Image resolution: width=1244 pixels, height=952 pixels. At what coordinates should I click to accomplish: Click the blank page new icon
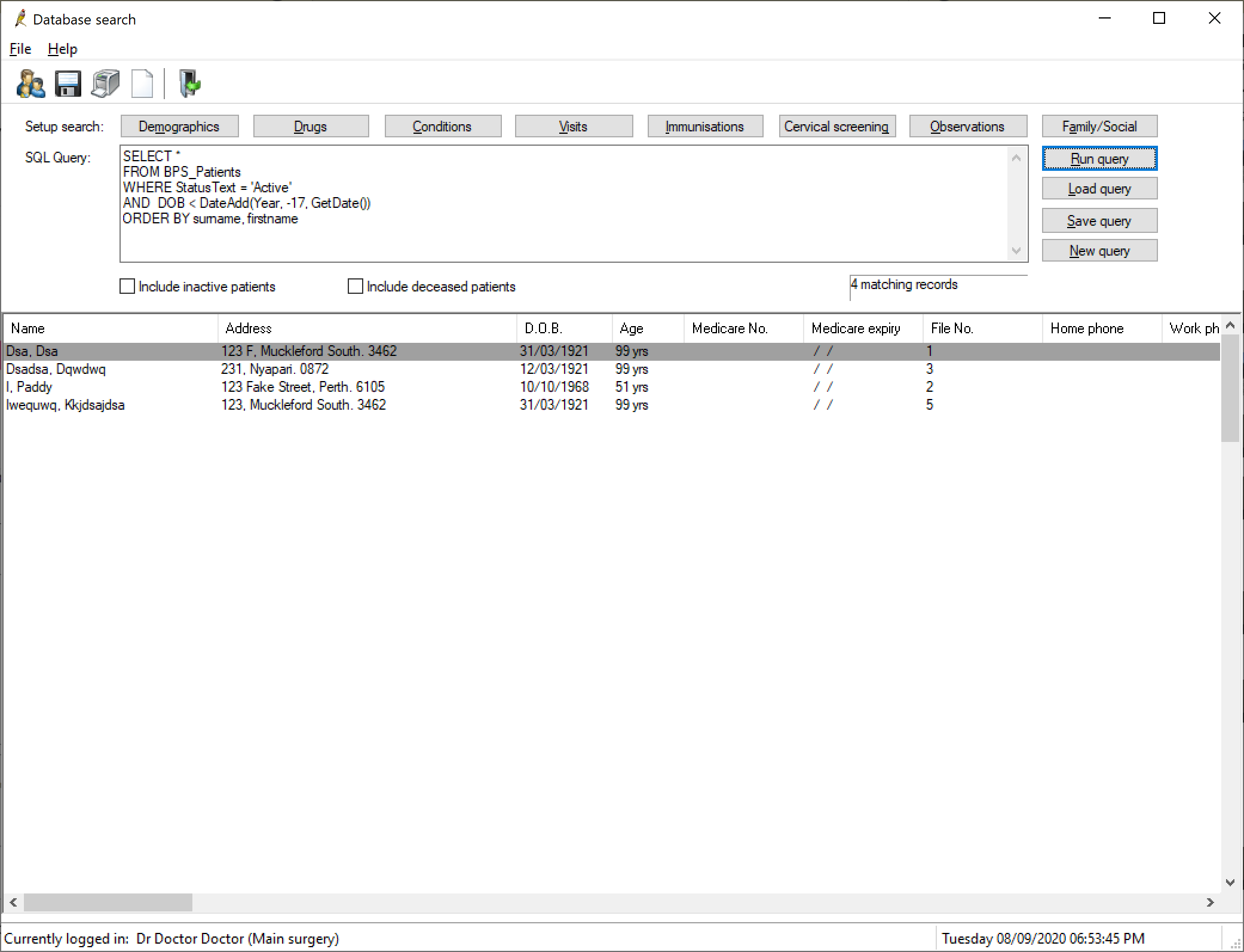(142, 83)
